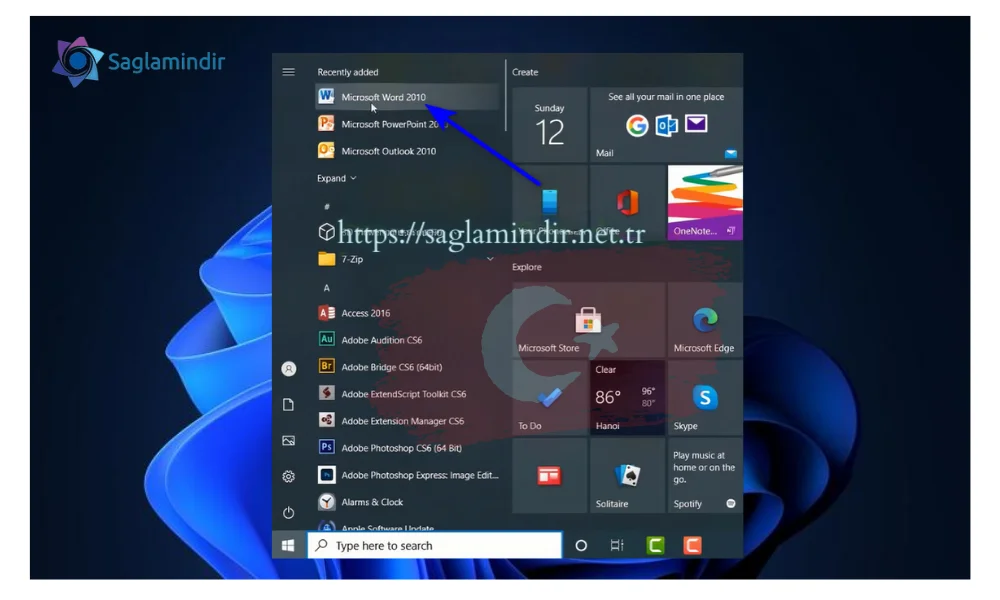The image size is (1000, 600).
Task: Click the Create group heading
Action: (525, 72)
